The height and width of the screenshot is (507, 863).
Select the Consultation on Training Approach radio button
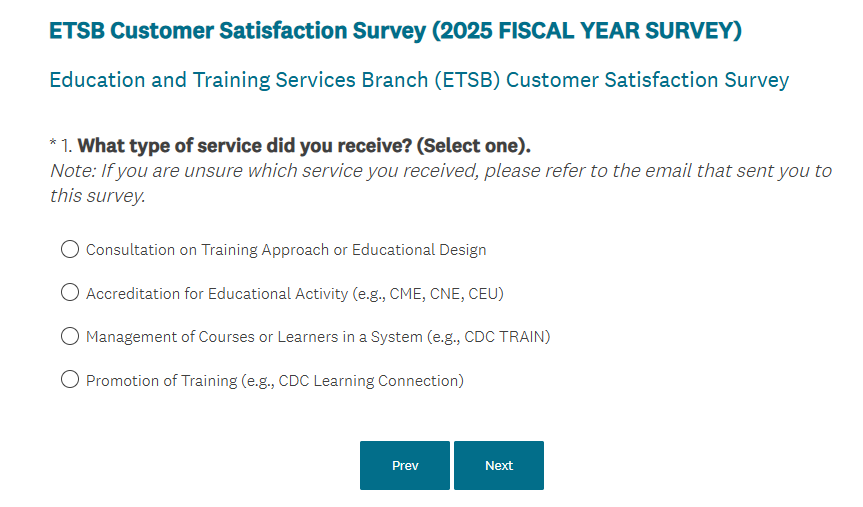coord(70,249)
